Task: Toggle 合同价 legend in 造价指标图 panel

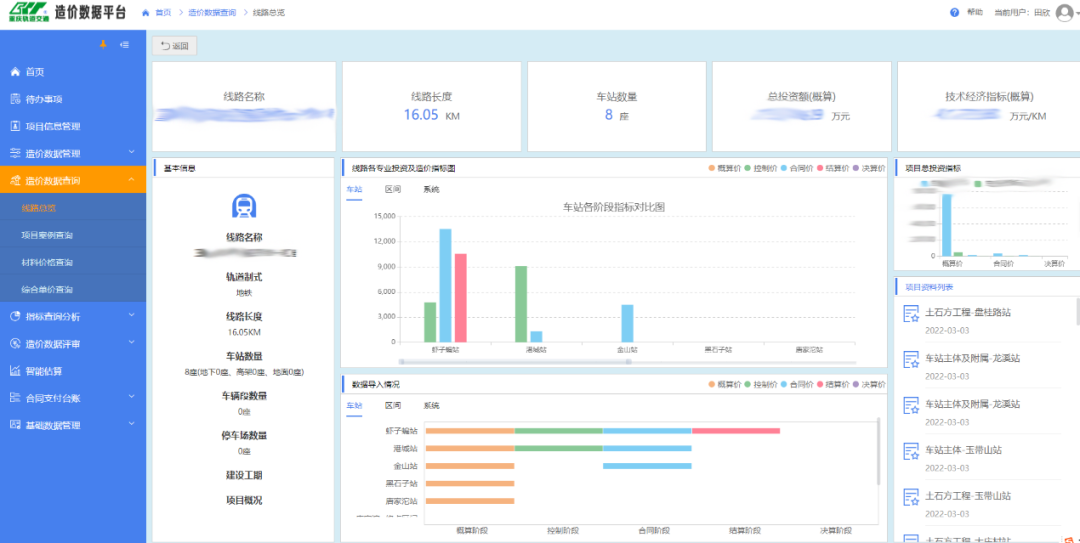Action: (797, 167)
